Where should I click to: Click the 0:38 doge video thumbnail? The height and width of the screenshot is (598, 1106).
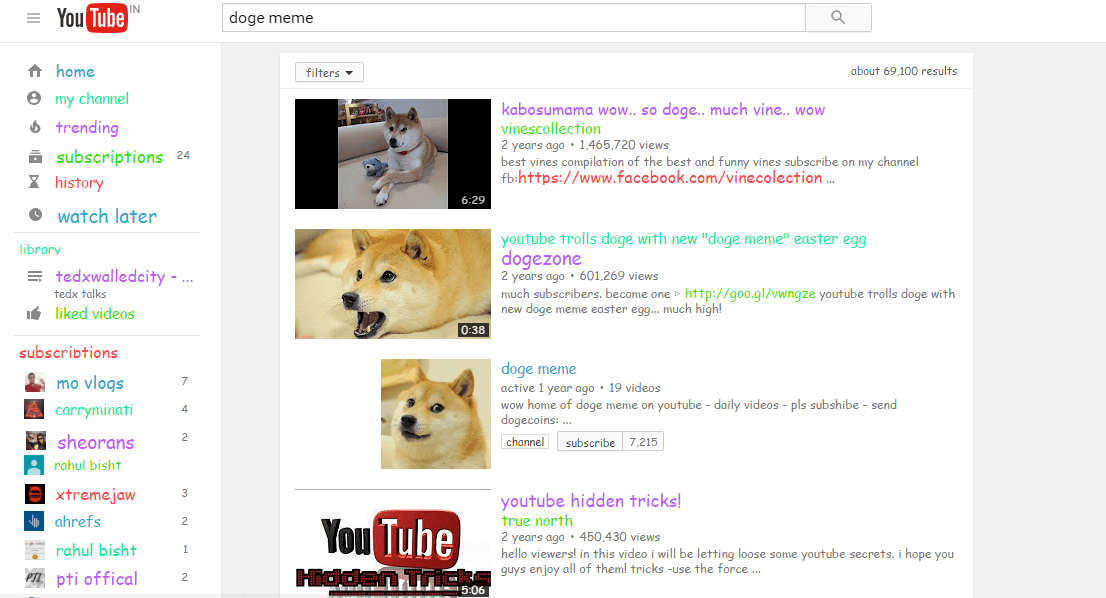393,283
